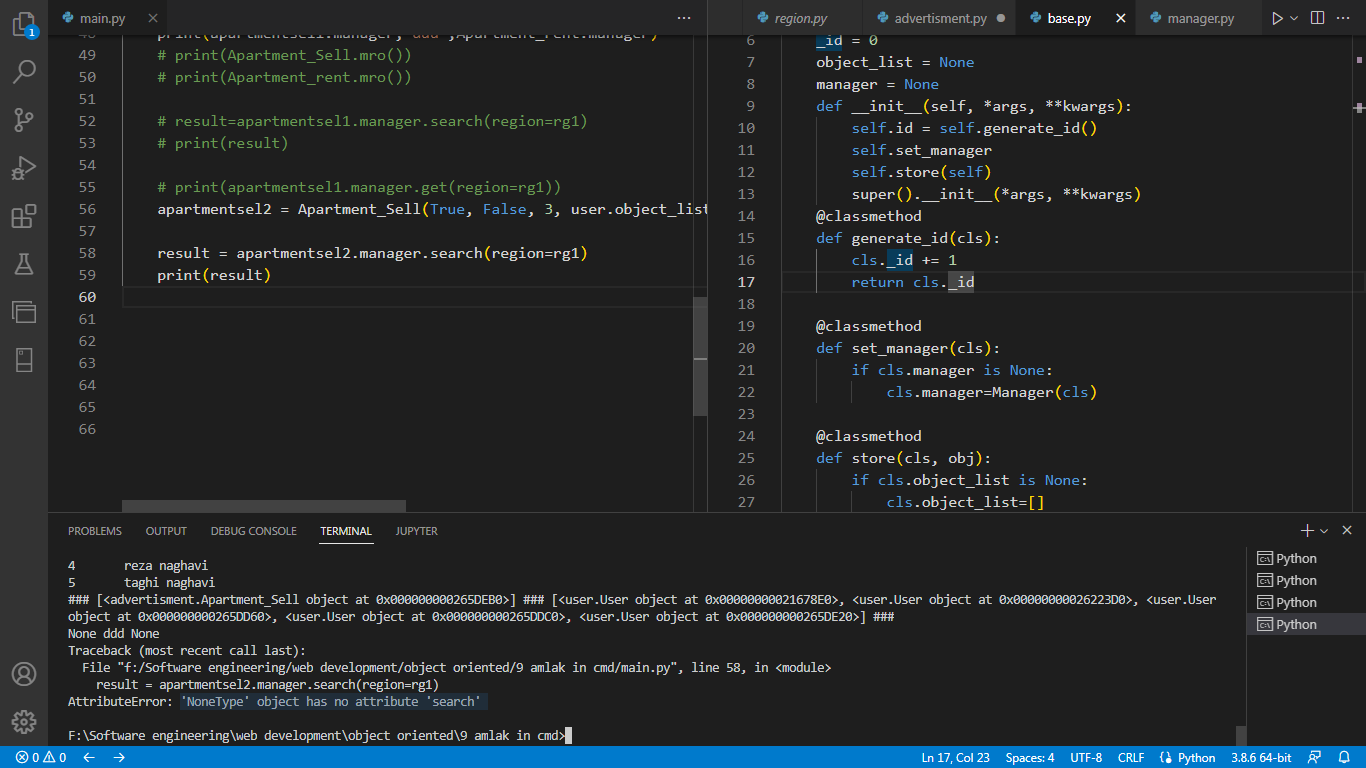Switch to the advertisment.py tab
This screenshot has height=768, width=1366.
click(940, 18)
